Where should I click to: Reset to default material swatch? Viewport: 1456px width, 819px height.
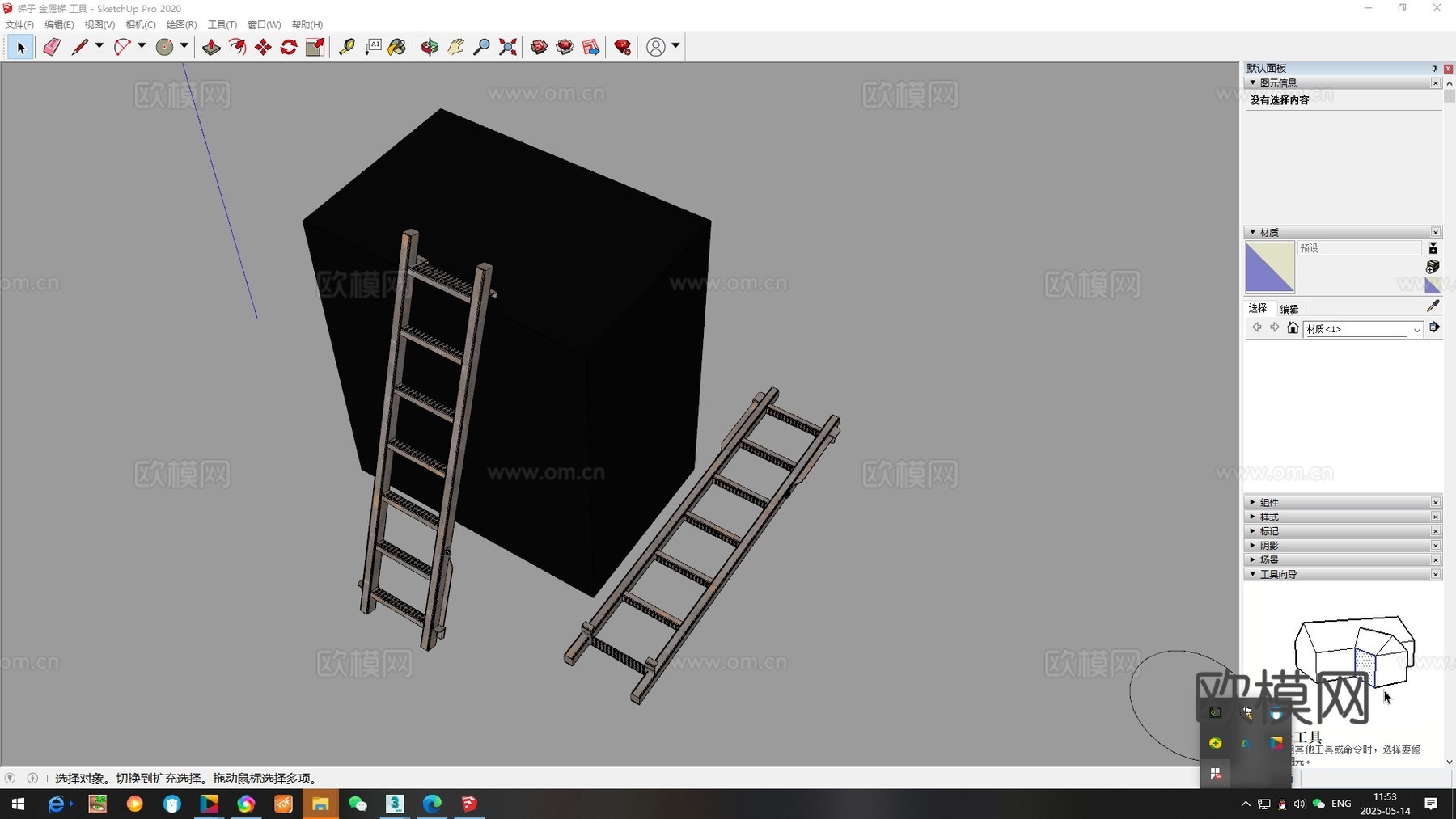coord(1433,285)
